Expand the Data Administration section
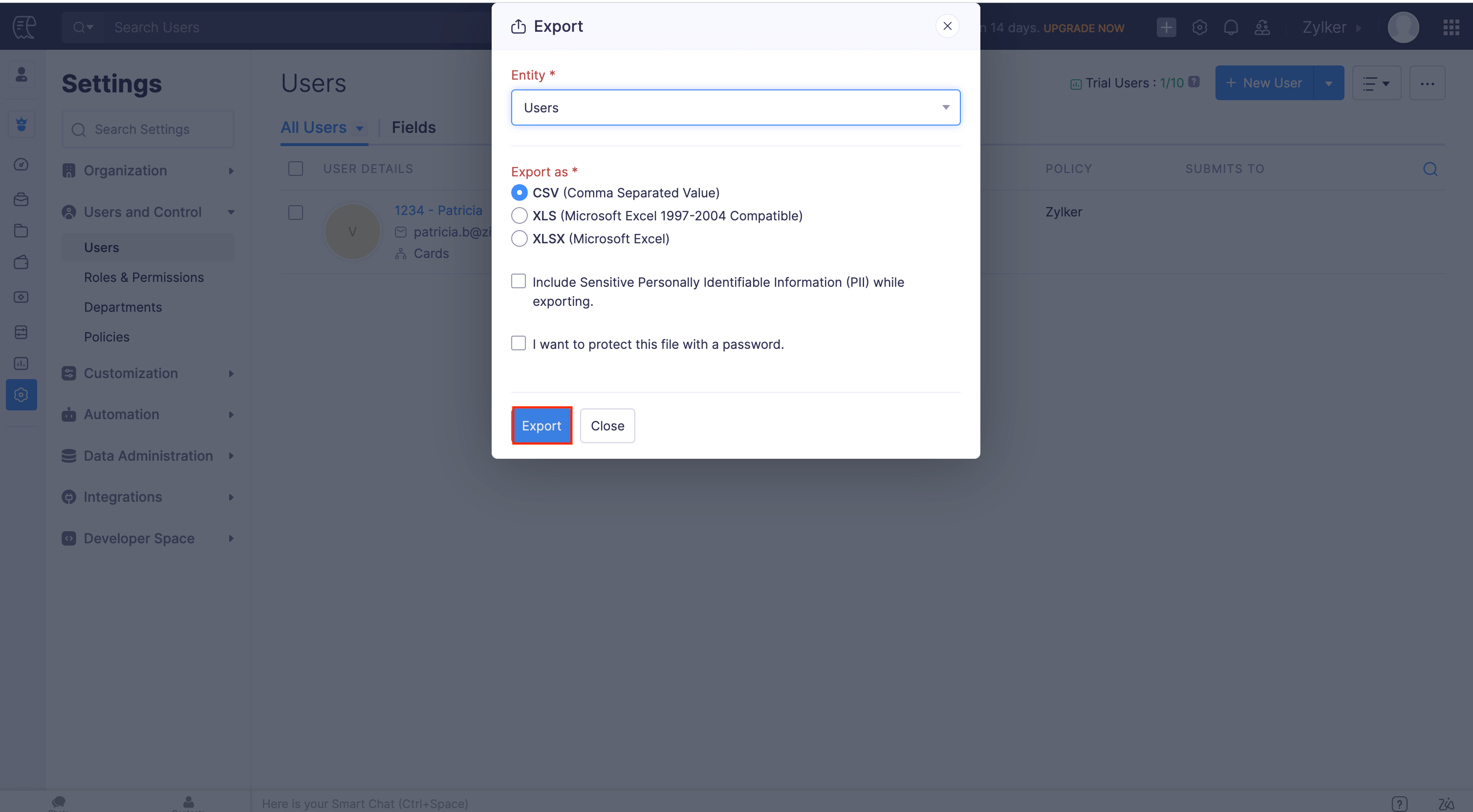Screen dimensions: 1473x812 [x=148, y=456]
